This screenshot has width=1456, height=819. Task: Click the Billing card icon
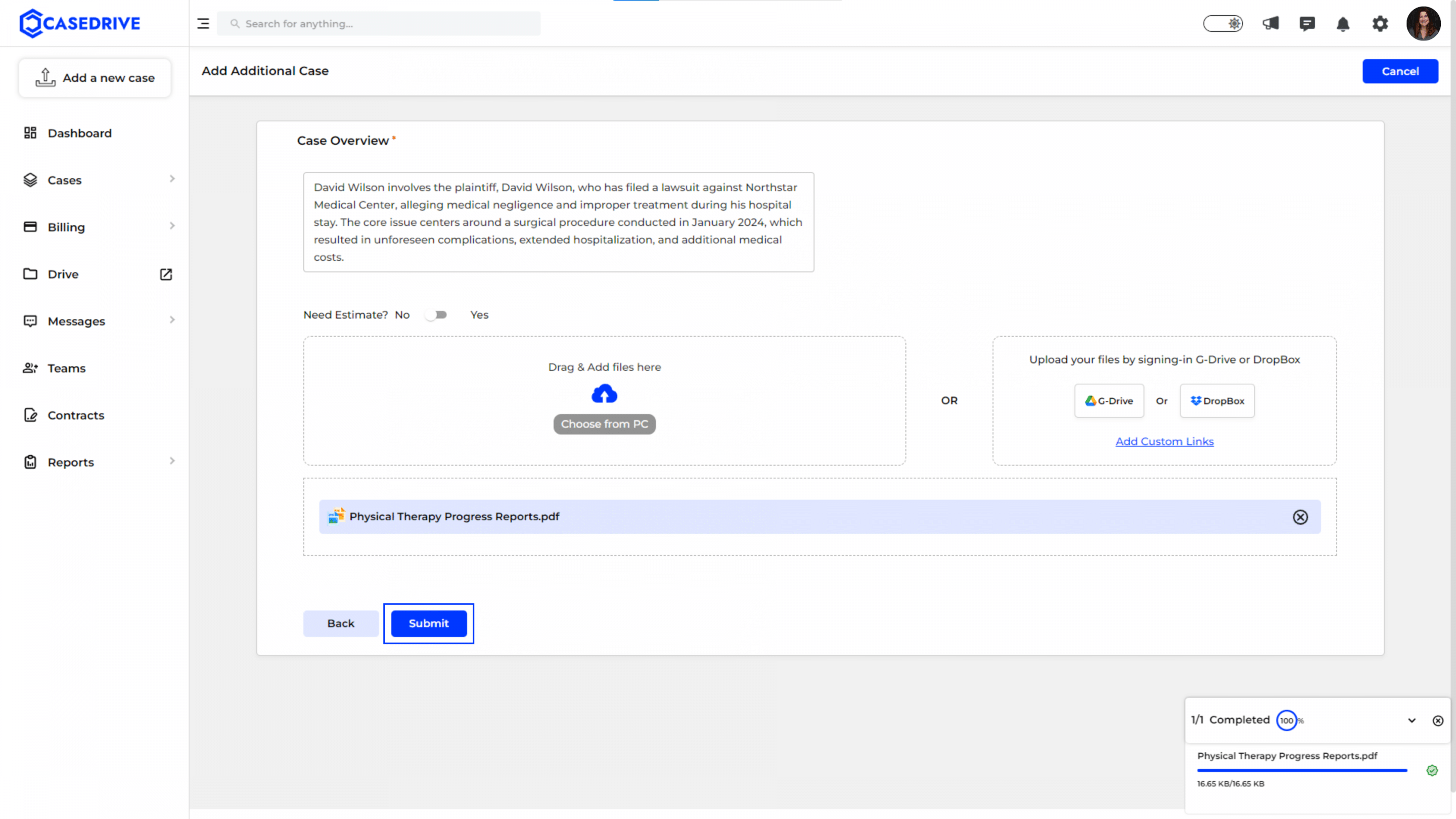tap(30, 226)
